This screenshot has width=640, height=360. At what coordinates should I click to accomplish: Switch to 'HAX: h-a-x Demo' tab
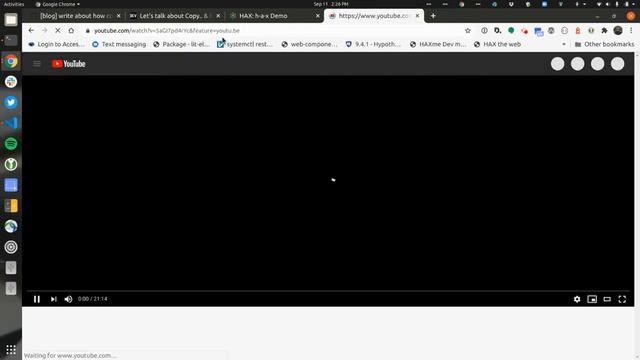click(263, 16)
